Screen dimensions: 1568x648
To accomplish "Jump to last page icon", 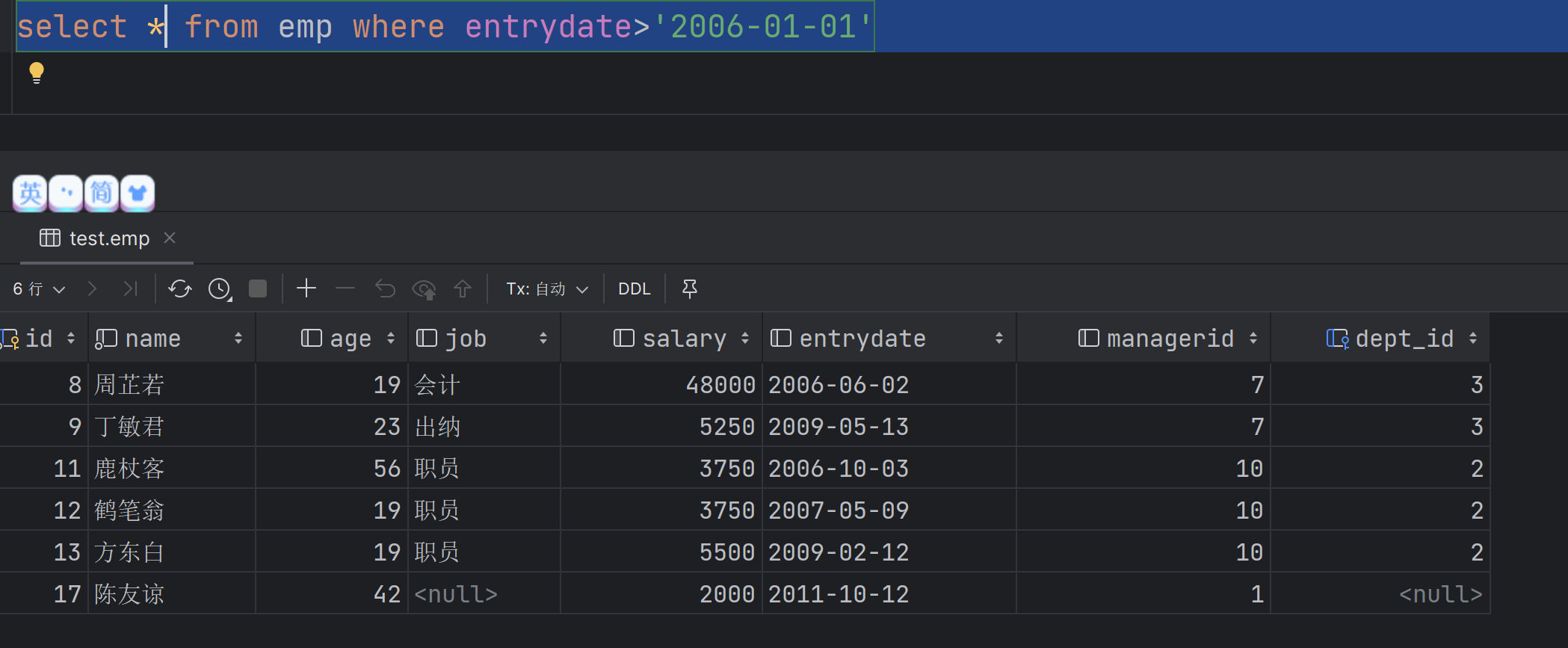I will tap(131, 288).
